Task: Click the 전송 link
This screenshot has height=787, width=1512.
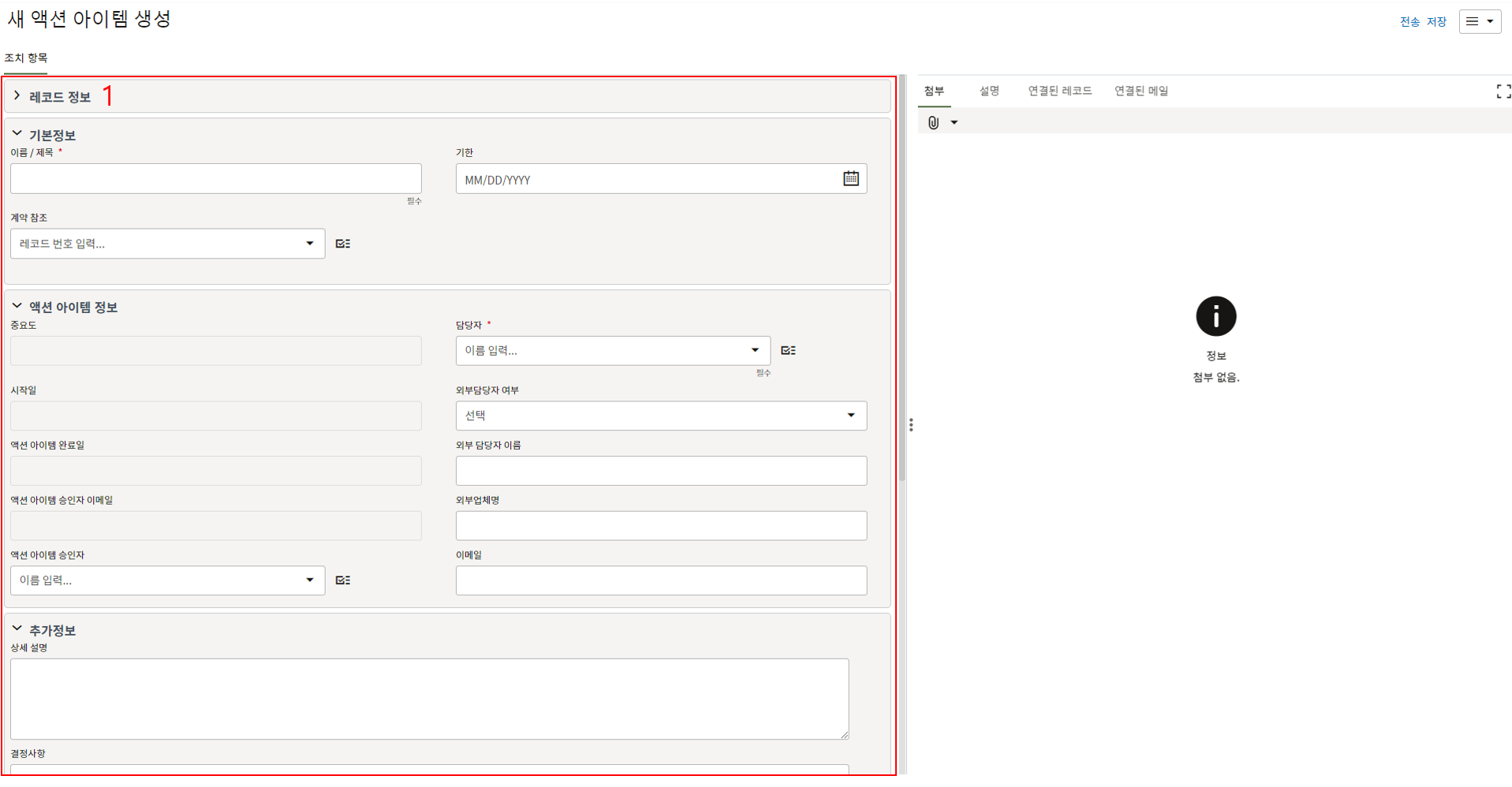Action: 1409,21
